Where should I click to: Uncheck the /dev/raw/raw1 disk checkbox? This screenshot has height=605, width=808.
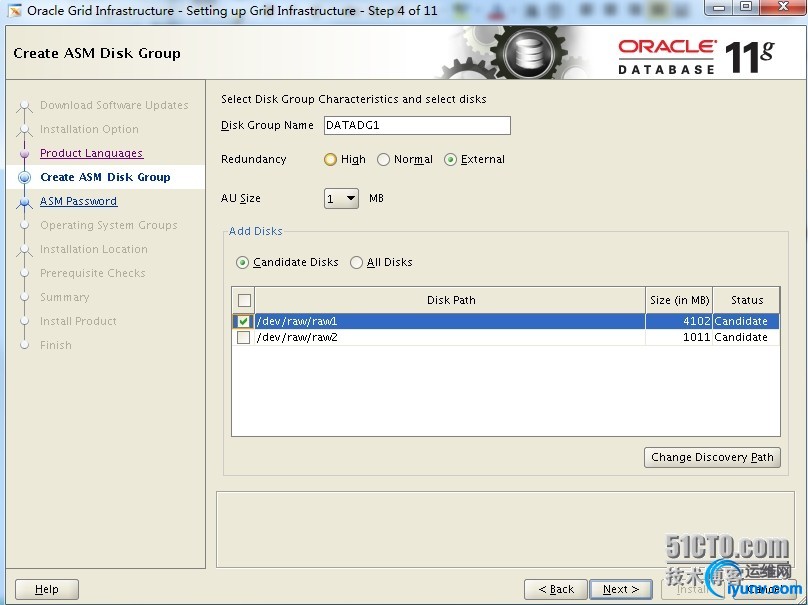coord(243,321)
